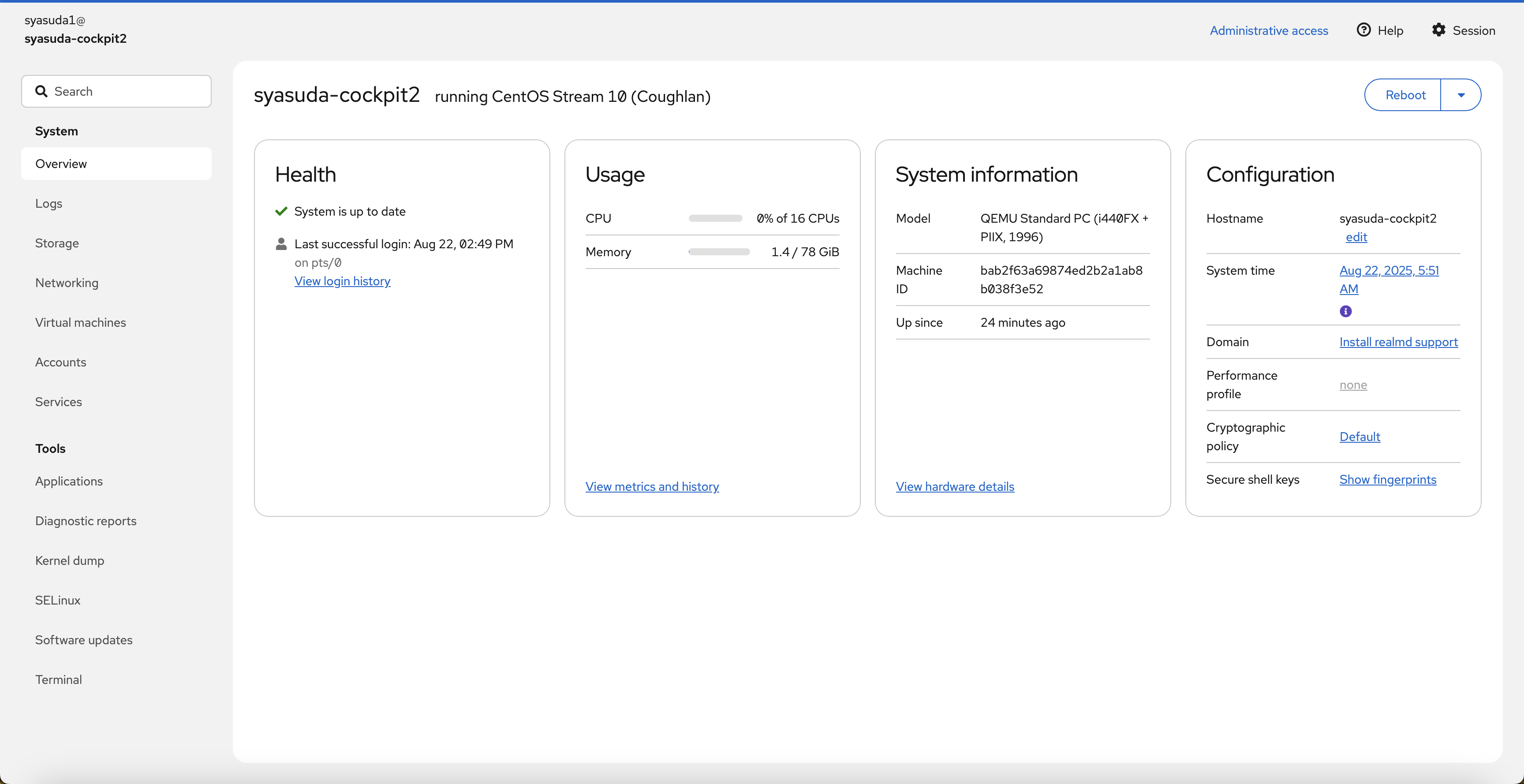Open View login history link
1524x784 pixels.
342,281
